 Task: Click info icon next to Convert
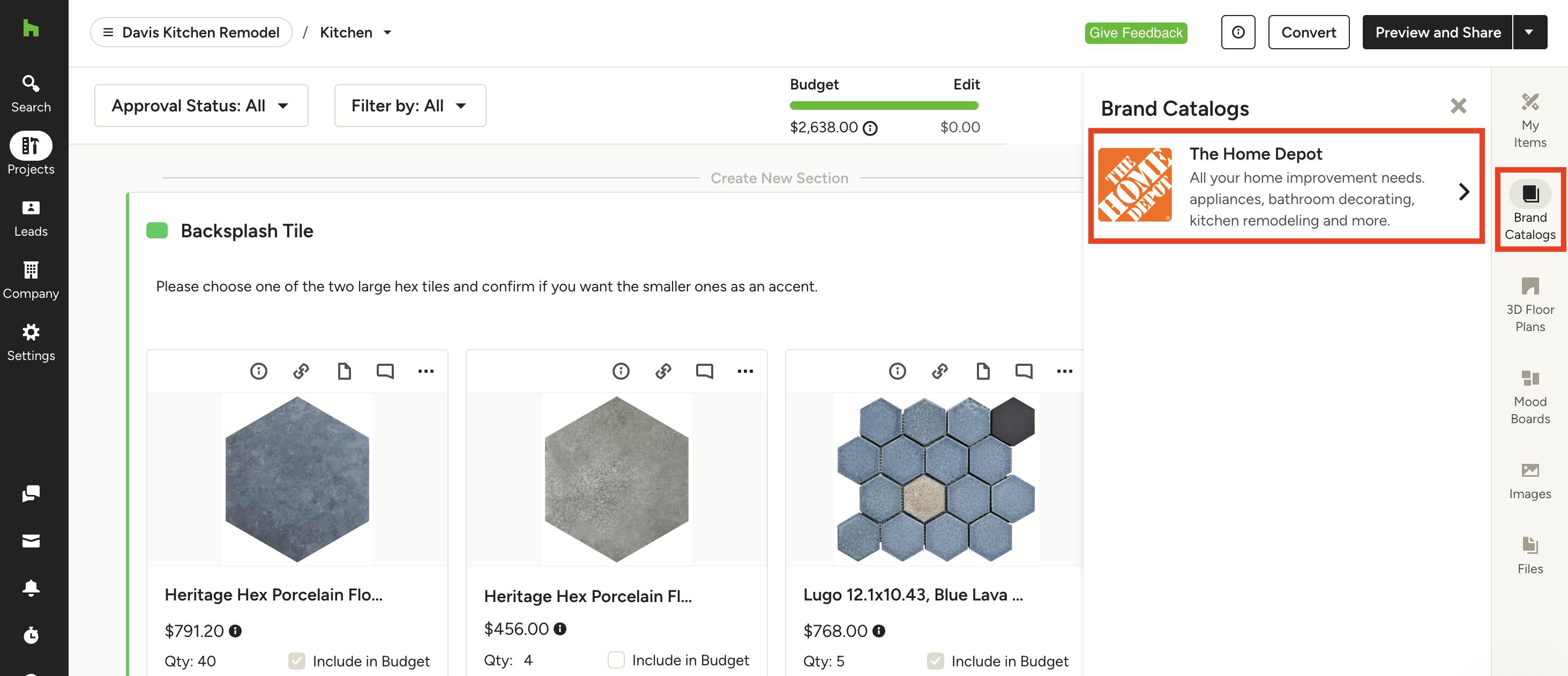(x=1238, y=32)
